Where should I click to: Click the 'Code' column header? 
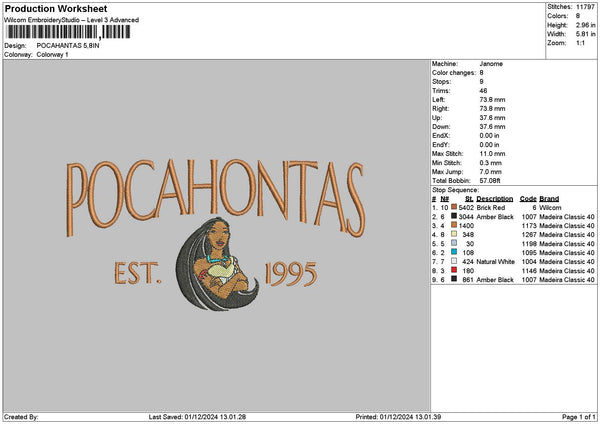(528, 199)
